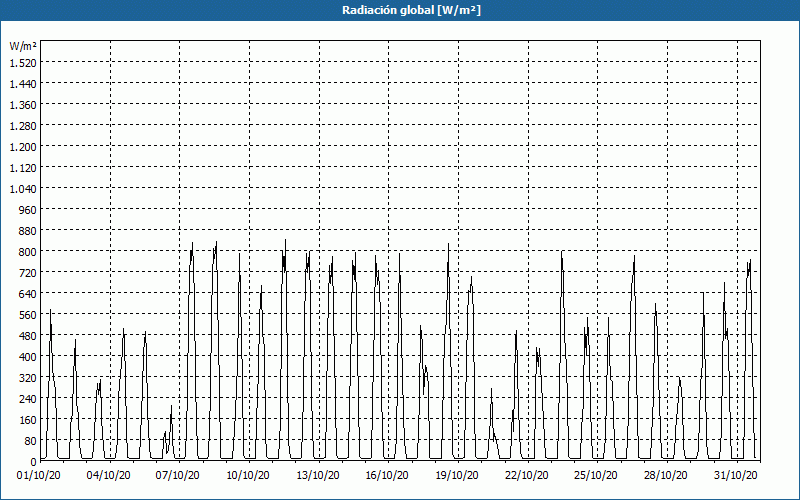Click the 160 y-axis label
This screenshot has width=800, height=500.
point(28,420)
